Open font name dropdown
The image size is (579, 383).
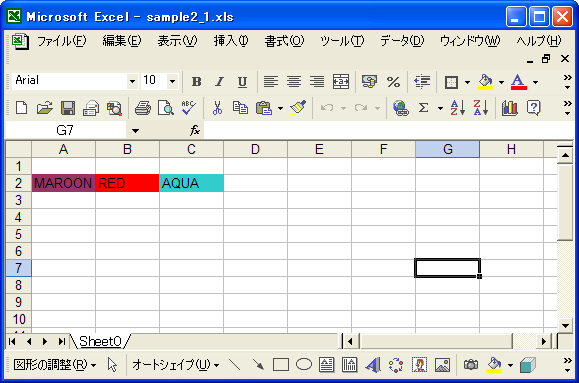coord(132,81)
